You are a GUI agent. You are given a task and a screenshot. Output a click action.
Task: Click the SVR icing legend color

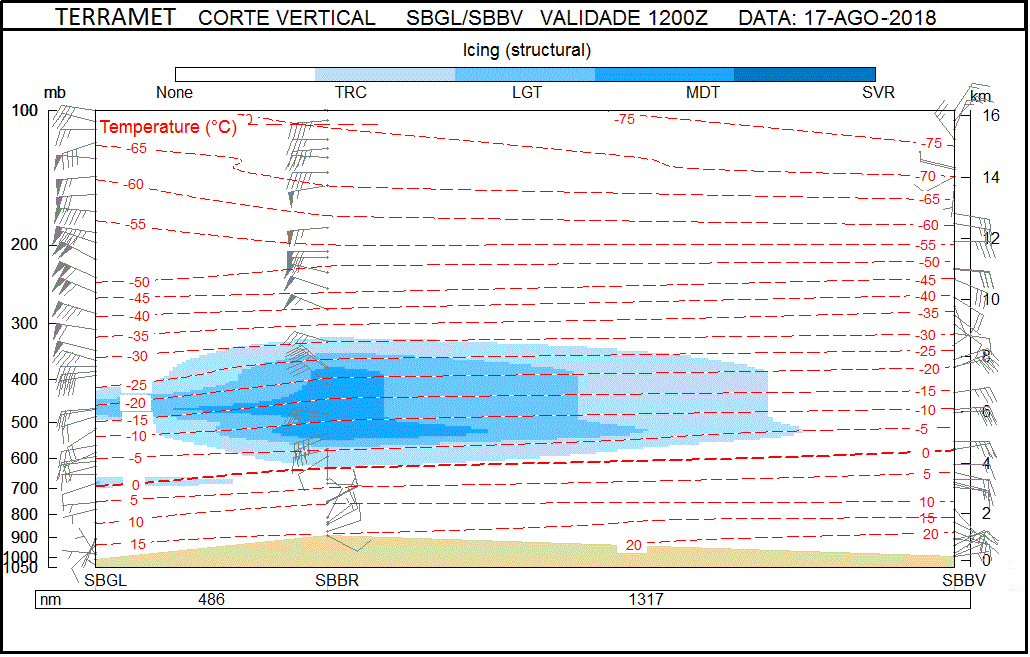click(x=805, y=74)
